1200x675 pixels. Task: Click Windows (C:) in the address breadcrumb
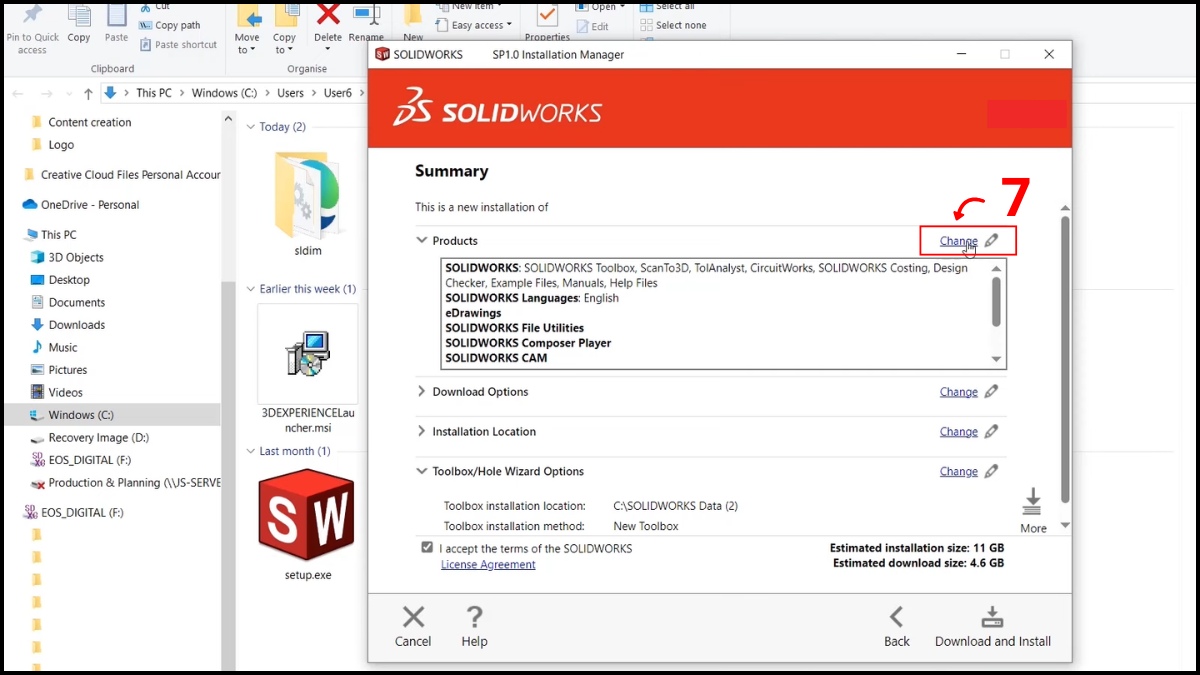pyautogui.click(x=224, y=93)
